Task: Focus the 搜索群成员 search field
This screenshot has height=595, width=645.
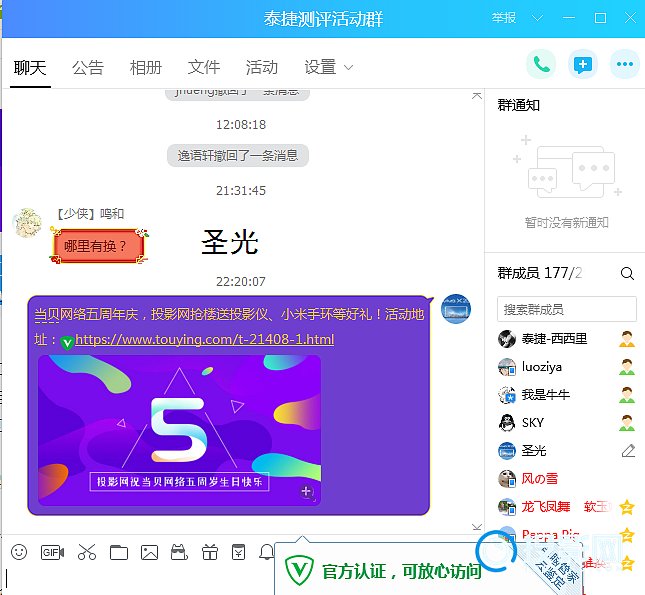Action: 567,309
